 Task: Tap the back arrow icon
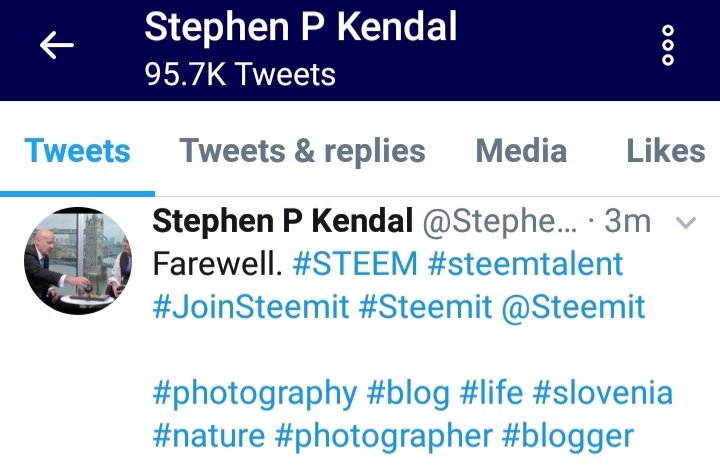point(56,45)
